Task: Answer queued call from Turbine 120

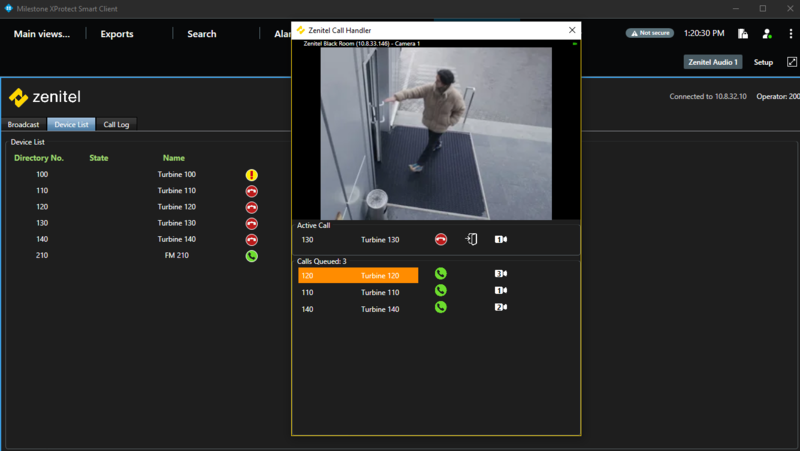Action: (x=440, y=274)
